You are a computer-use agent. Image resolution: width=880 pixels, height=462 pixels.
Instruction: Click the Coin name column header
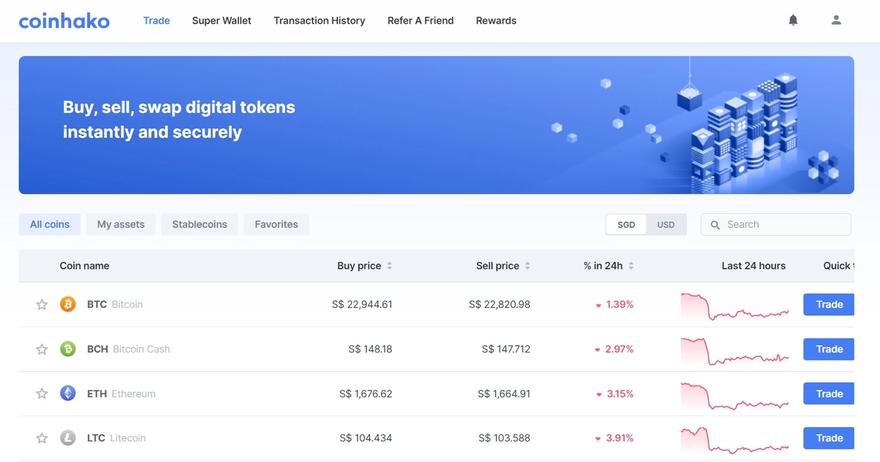84,266
